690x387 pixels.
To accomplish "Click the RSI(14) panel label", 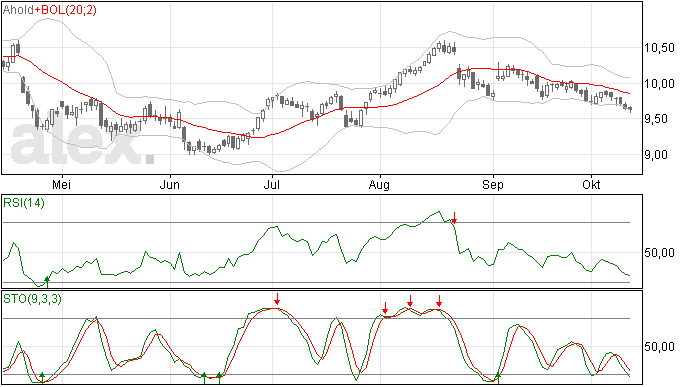I will (24, 203).
